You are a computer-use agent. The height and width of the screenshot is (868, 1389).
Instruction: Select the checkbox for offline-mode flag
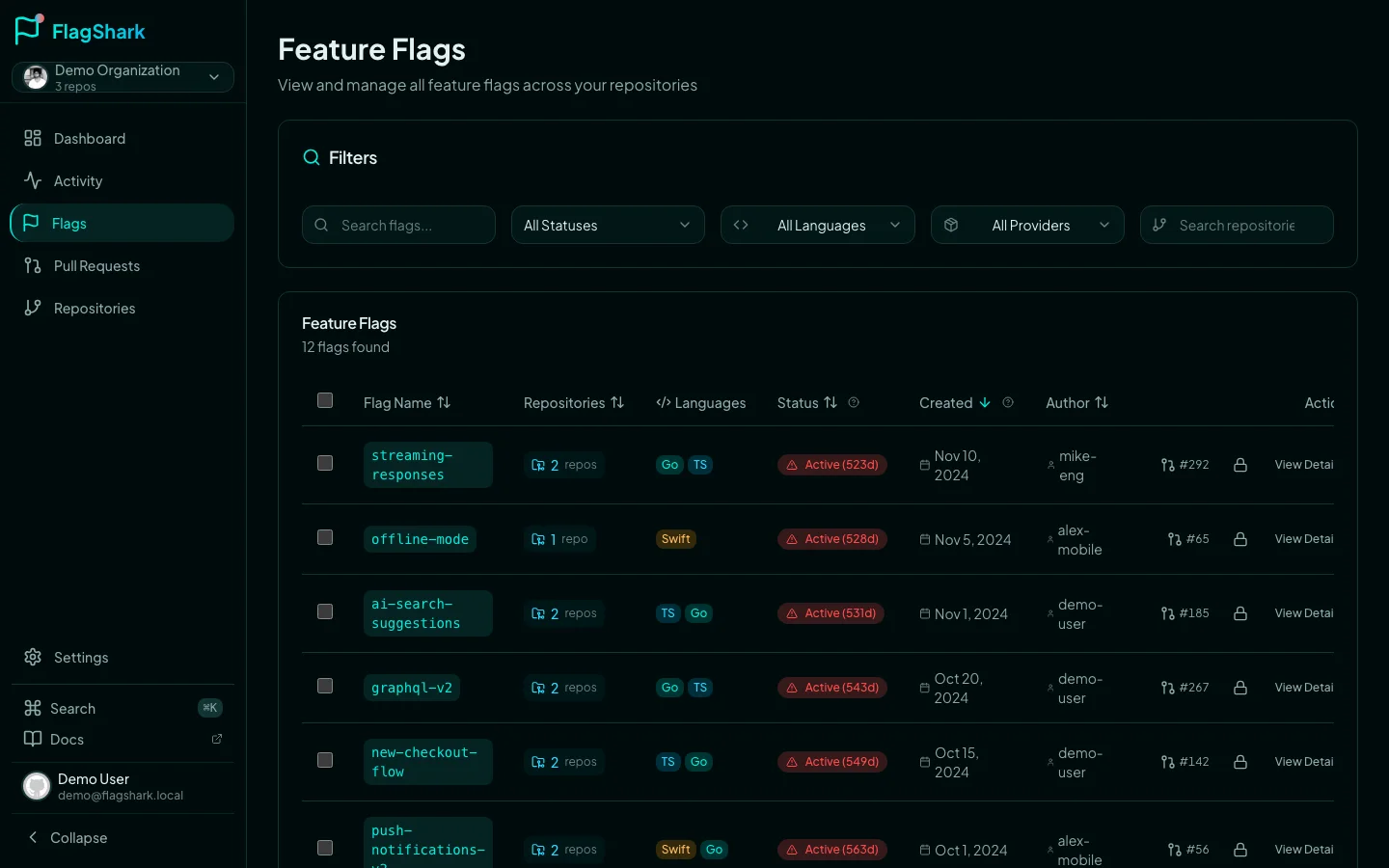(325, 537)
